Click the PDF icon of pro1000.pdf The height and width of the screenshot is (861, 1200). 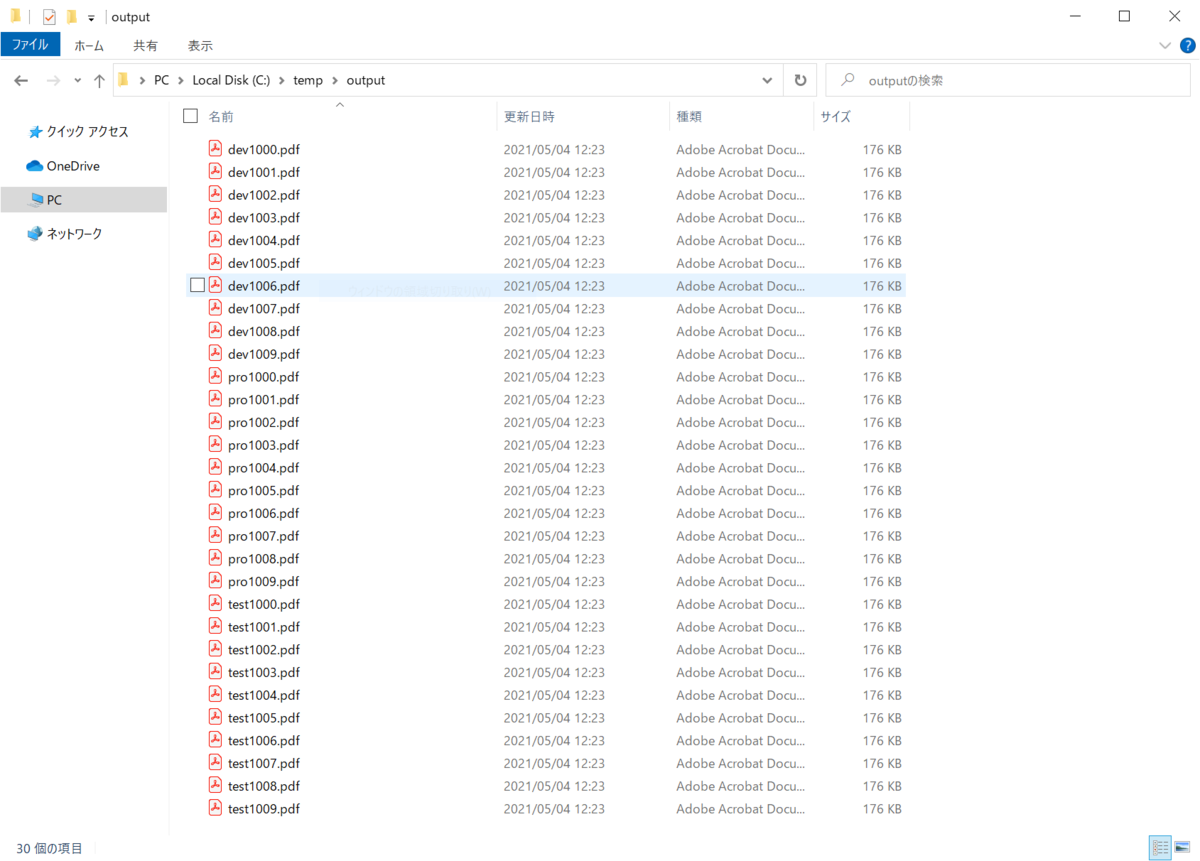click(x=215, y=376)
